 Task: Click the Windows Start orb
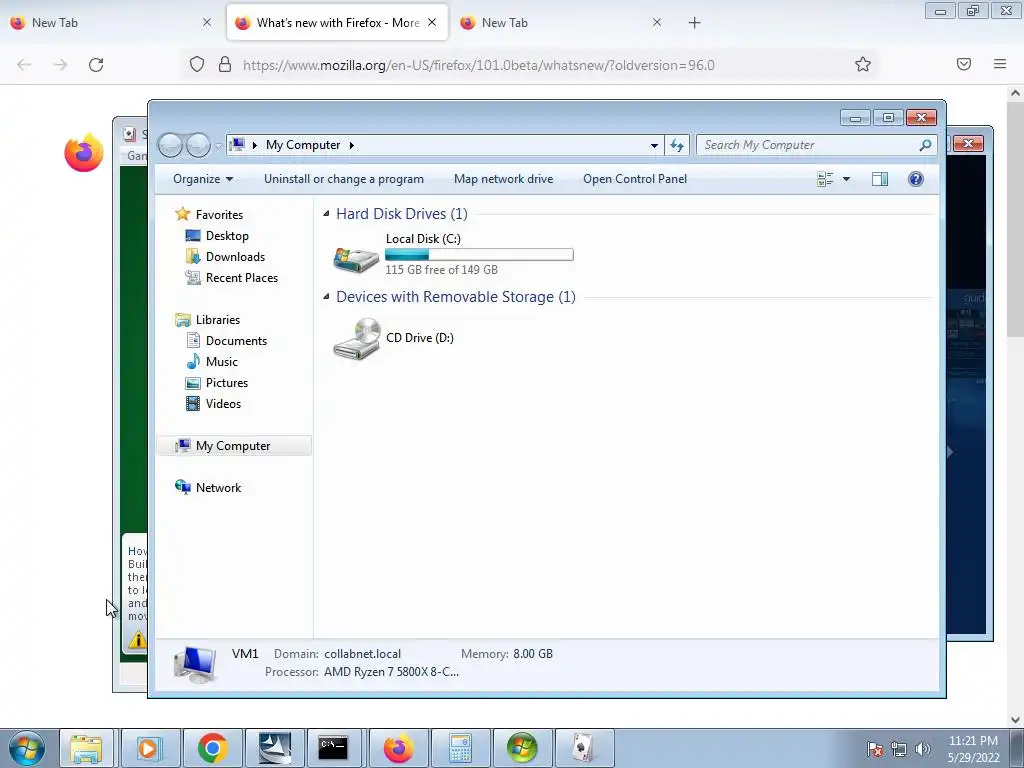pyautogui.click(x=27, y=748)
